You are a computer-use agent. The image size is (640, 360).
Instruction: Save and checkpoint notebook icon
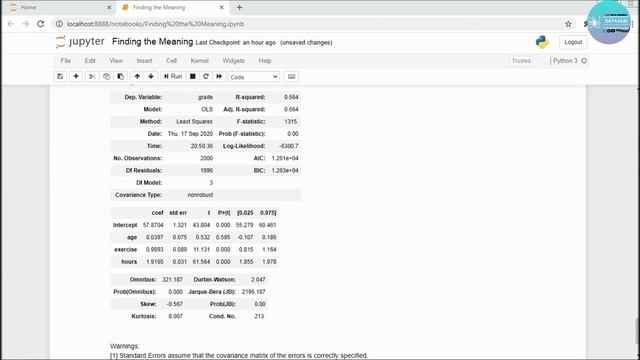(x=60, y=76)
